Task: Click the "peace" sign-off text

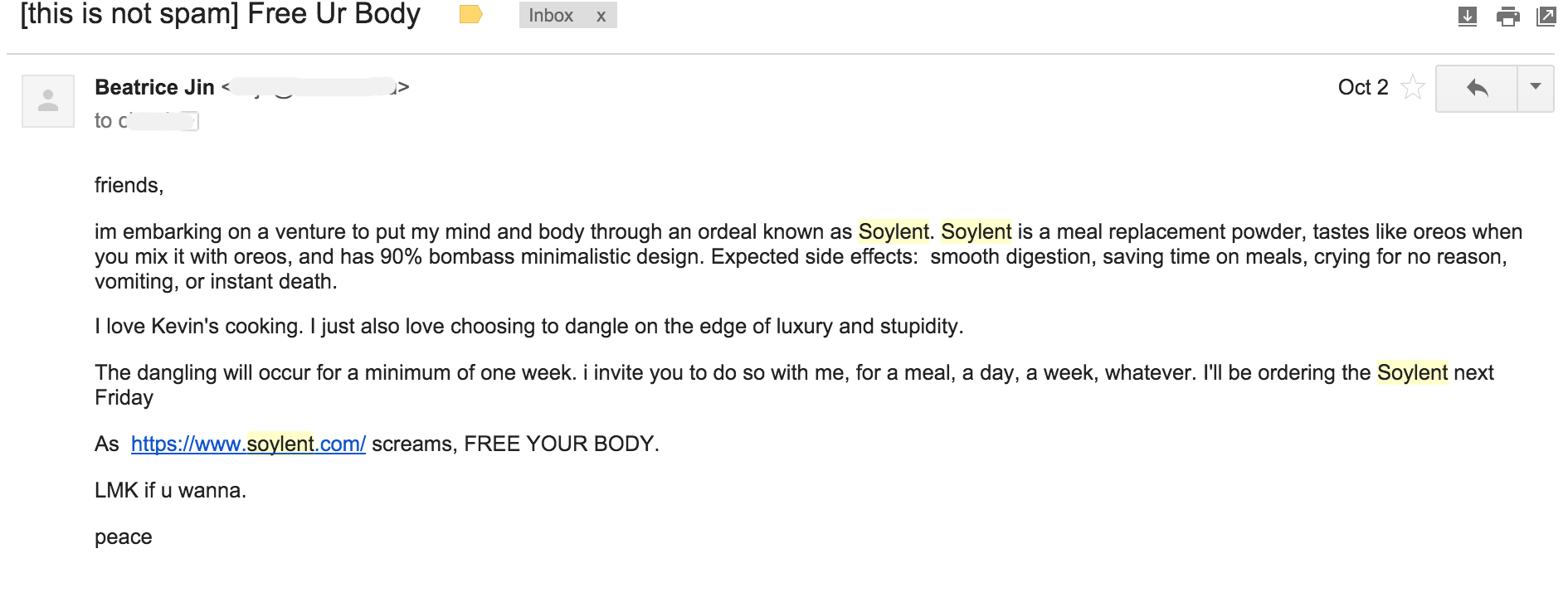Action: pos(124,536)
